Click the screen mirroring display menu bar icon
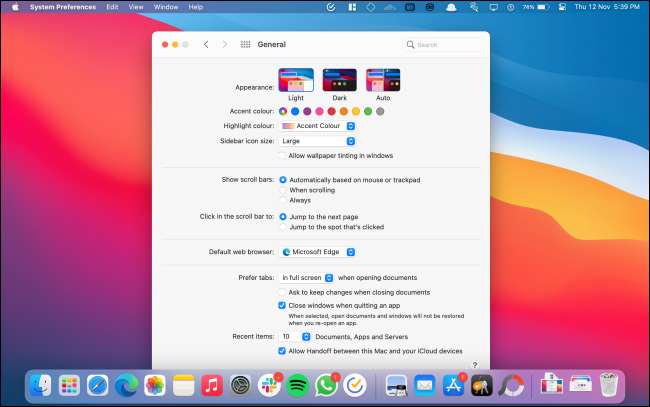This screenshot has height=407, width=650. pos(493,7)
